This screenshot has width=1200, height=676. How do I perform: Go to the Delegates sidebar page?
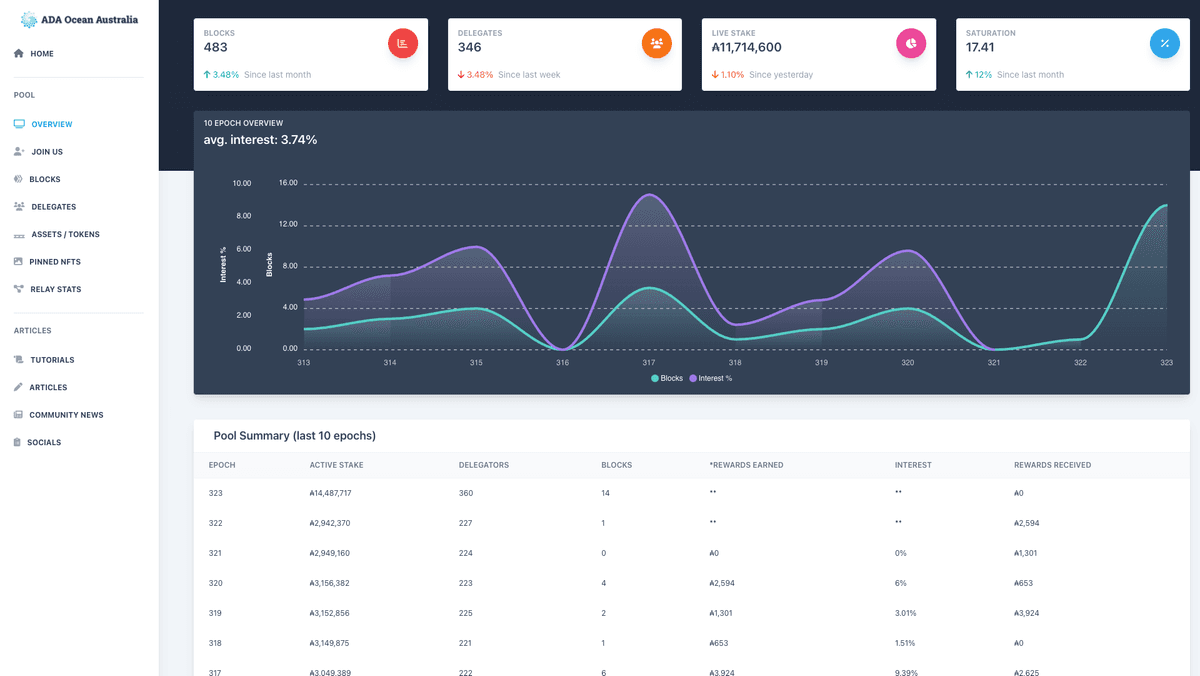pos(53,207)
